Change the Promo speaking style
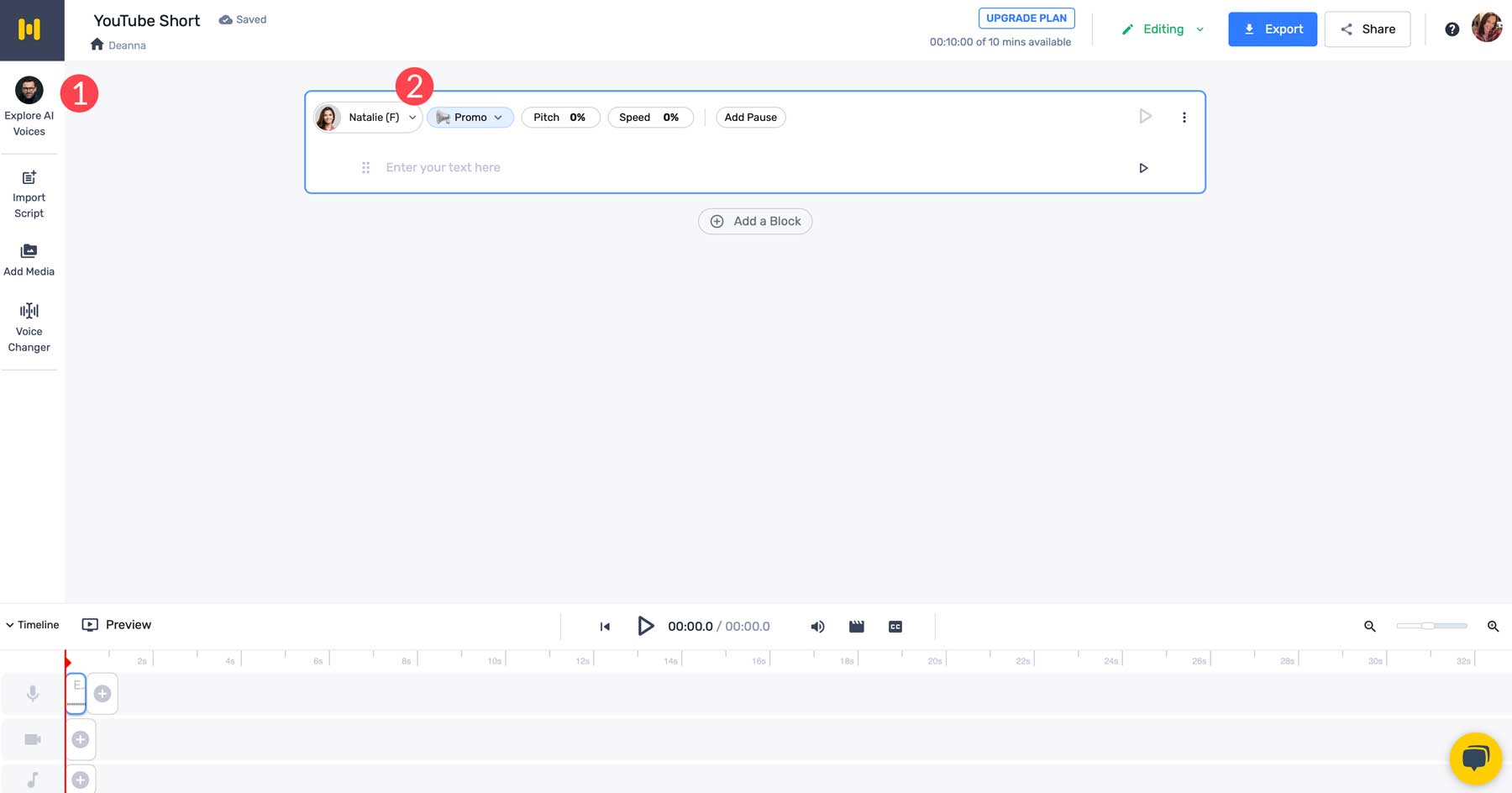 [470, 117]
